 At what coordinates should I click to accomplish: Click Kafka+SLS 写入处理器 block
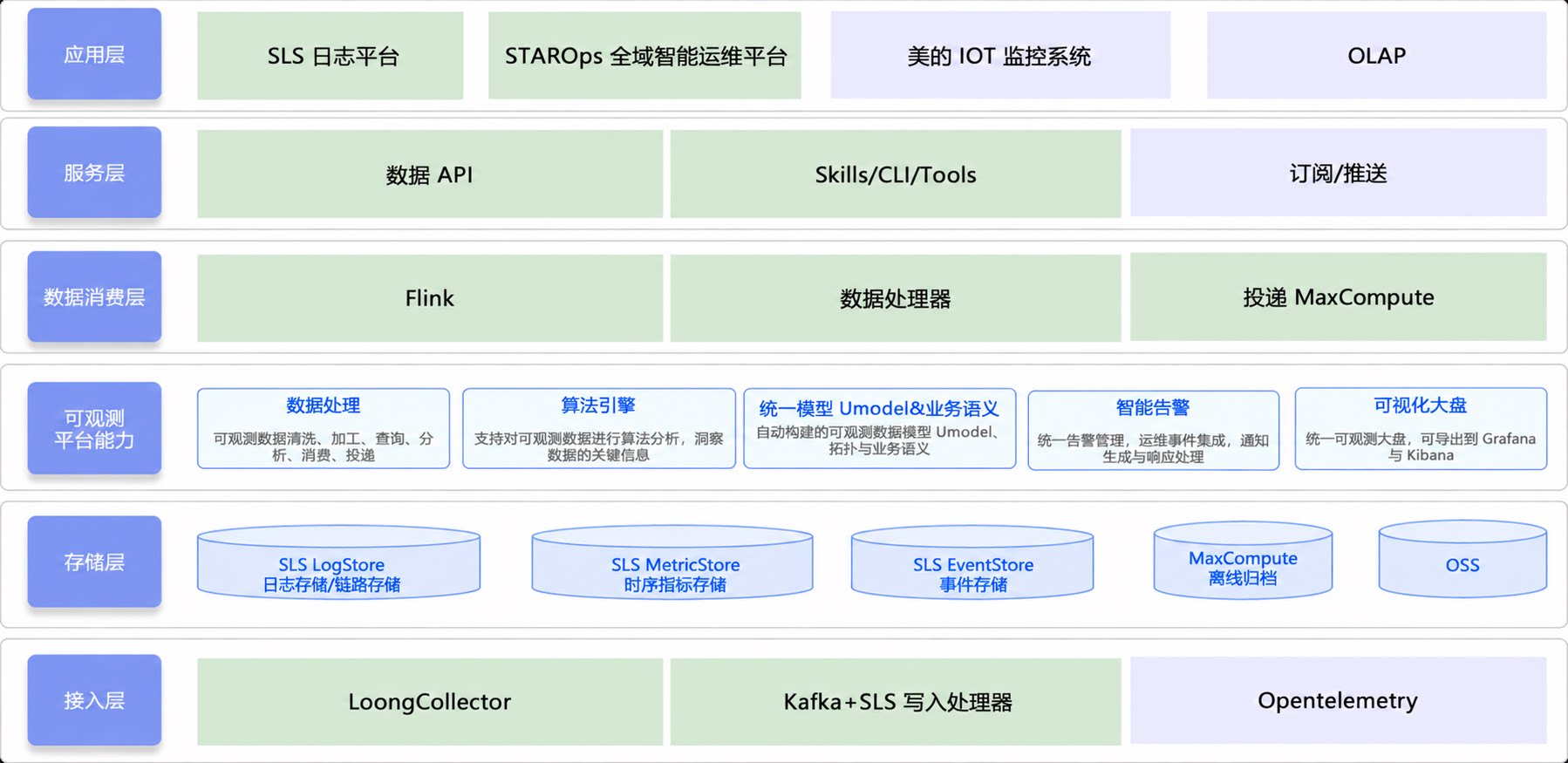click(x=896, y=702)
